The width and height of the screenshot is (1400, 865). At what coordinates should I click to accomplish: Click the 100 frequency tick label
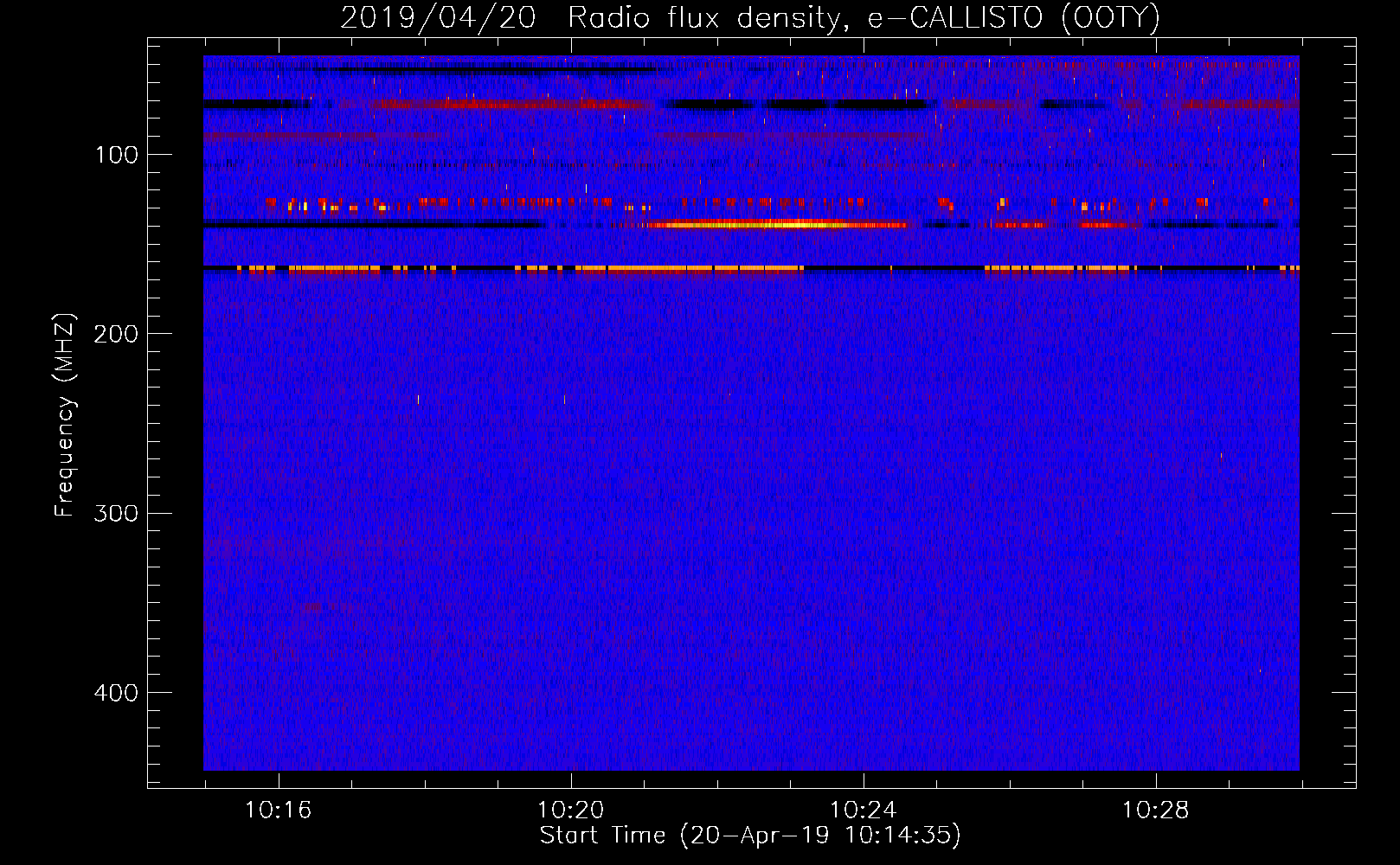tap(117, 155)
